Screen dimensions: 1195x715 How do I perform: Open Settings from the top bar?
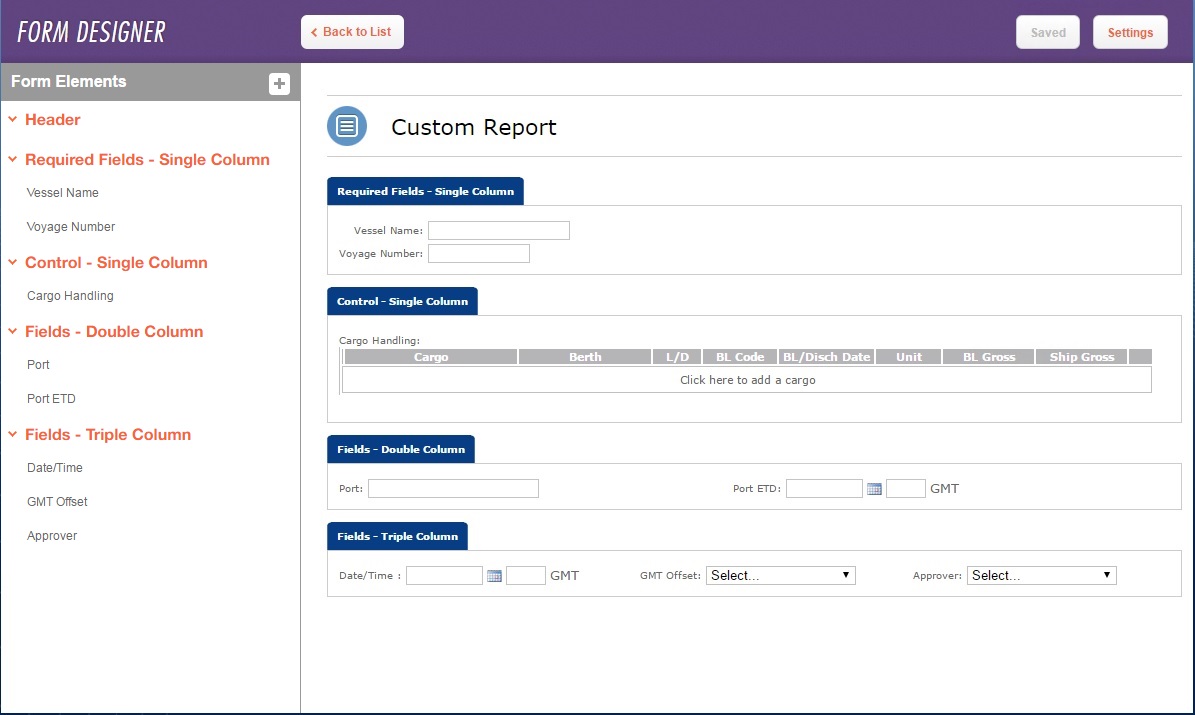(1130, 31)
